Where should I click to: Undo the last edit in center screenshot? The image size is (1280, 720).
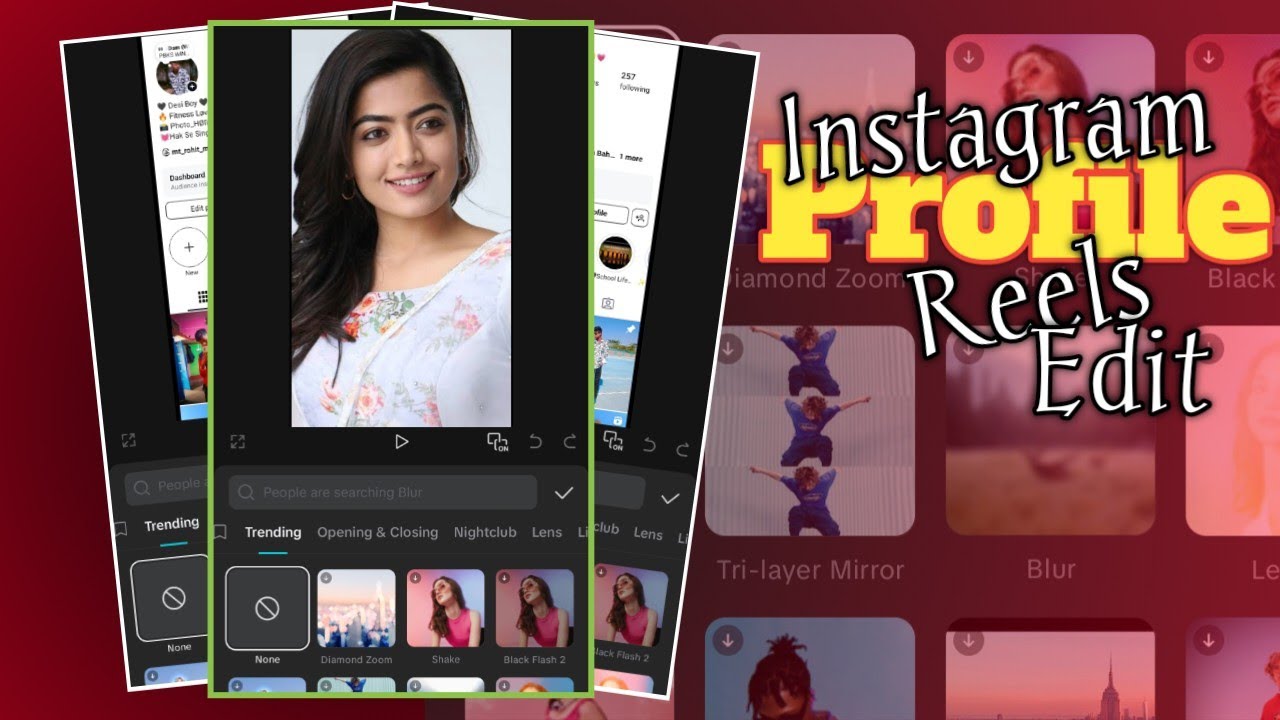pos(536,441)
